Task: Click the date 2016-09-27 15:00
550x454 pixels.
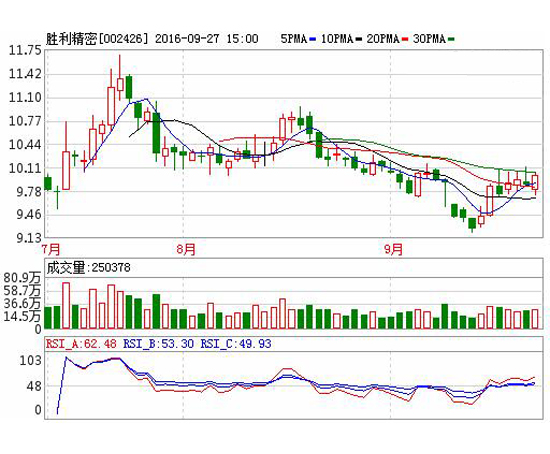Action: [207, 39]
